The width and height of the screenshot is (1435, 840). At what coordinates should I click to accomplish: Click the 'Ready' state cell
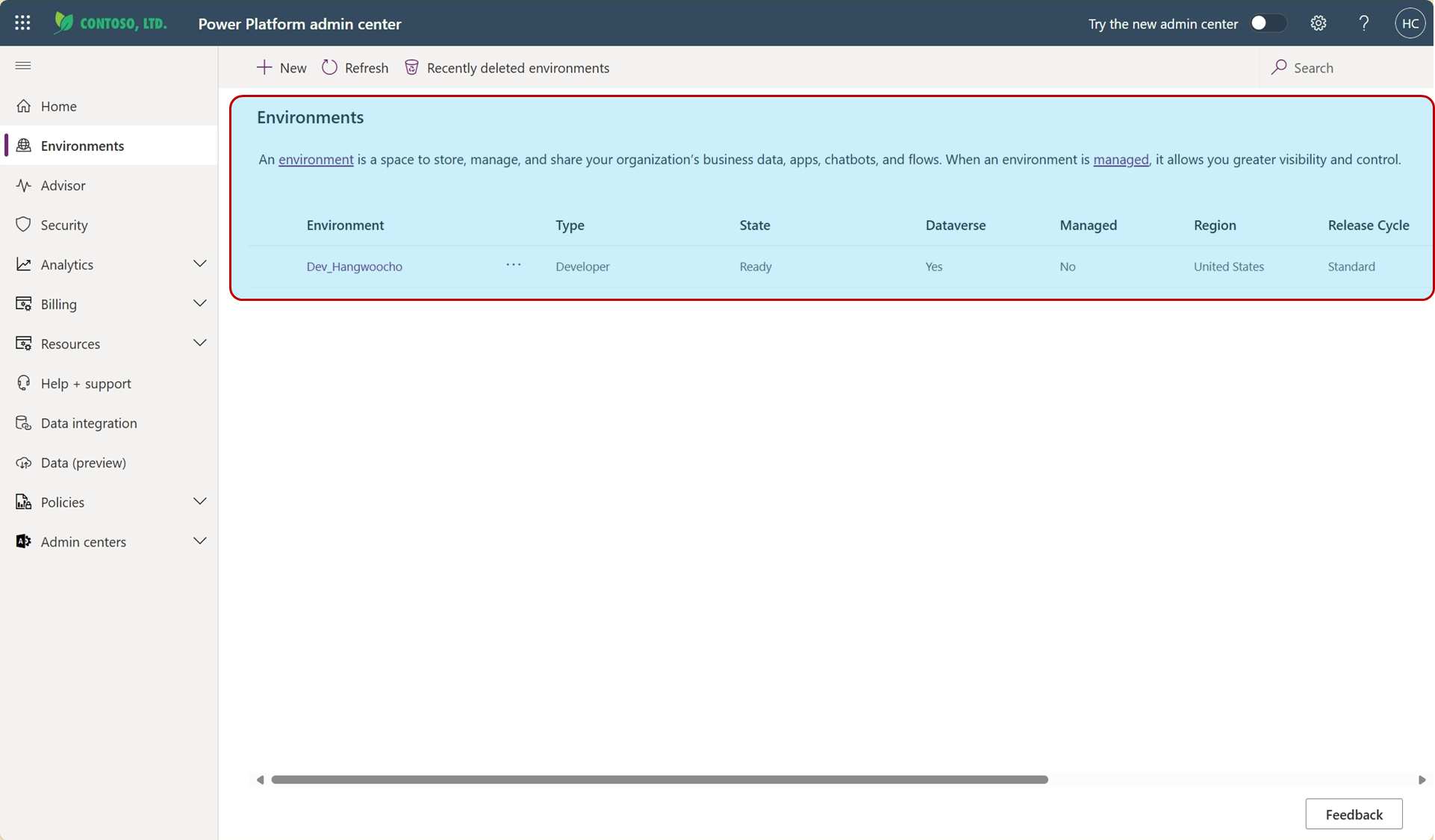pos(756,267)
